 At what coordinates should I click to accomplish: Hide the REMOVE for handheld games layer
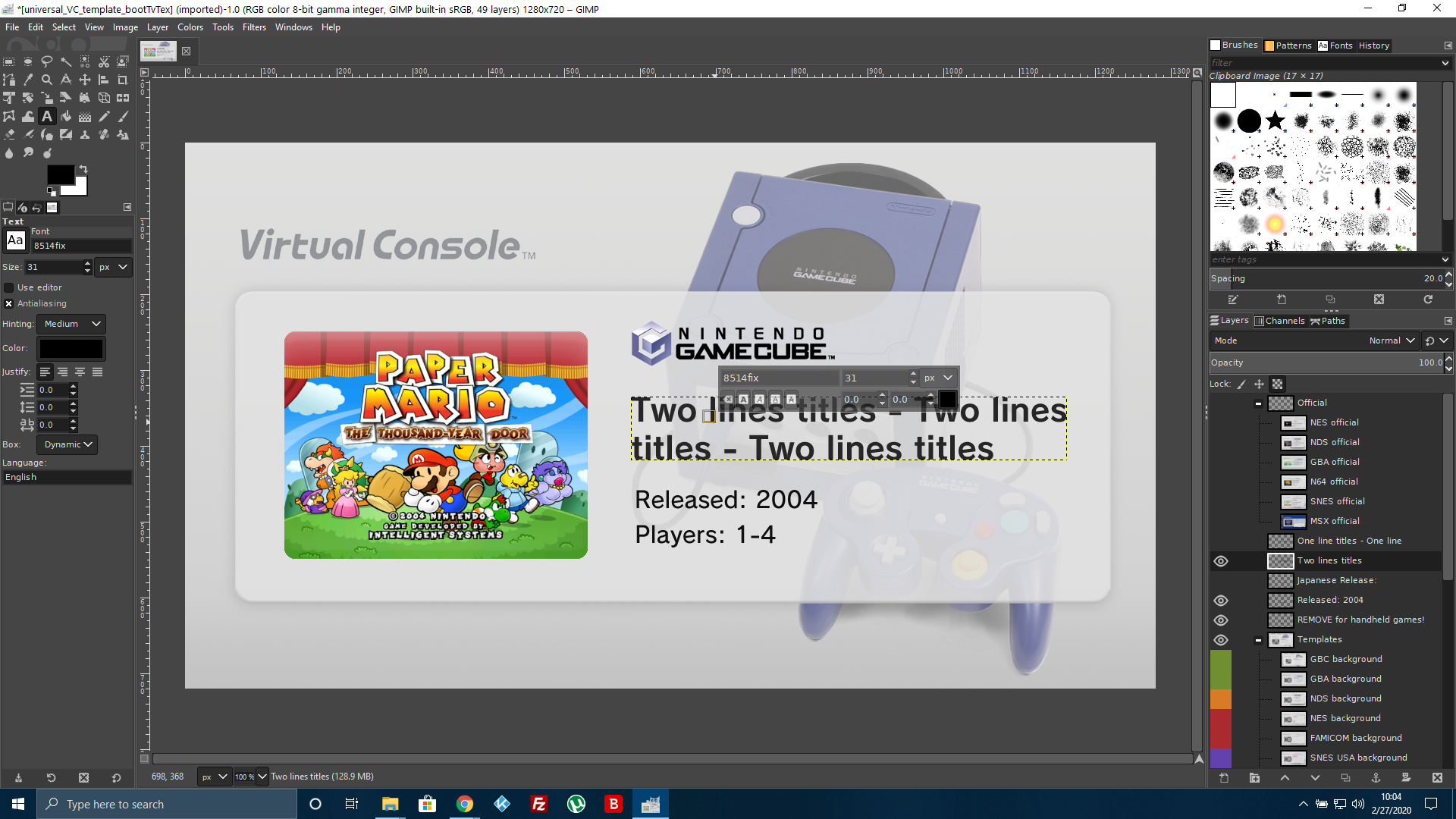point(1221,620)
